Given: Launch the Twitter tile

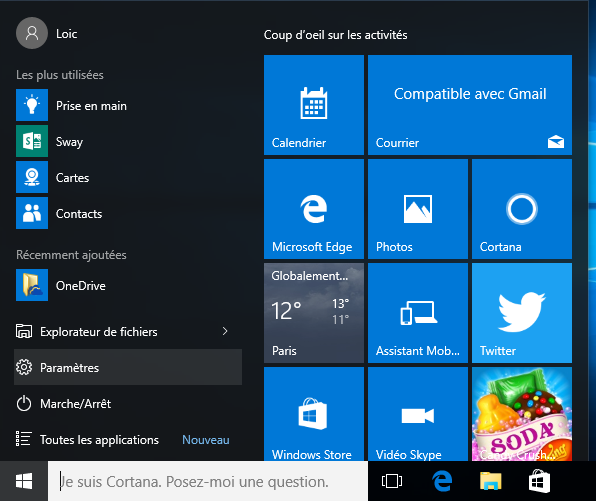Looking at the screenshot, I should tap(522, 313).
